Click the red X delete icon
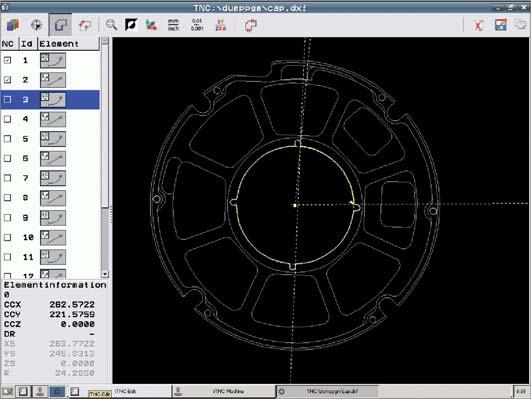Screen dimensions: 531x399 478,25
